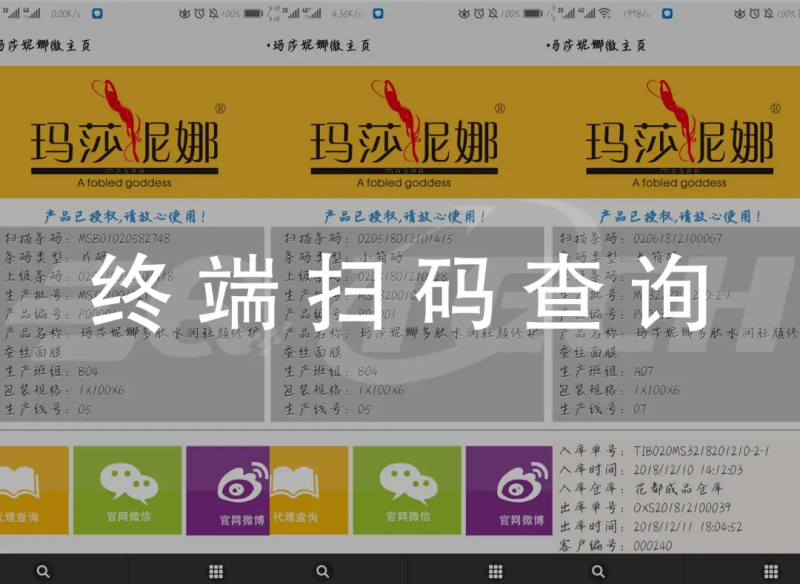Tap the 蚕丝面膜 product name line in the left screen

[x=33, y=352]
